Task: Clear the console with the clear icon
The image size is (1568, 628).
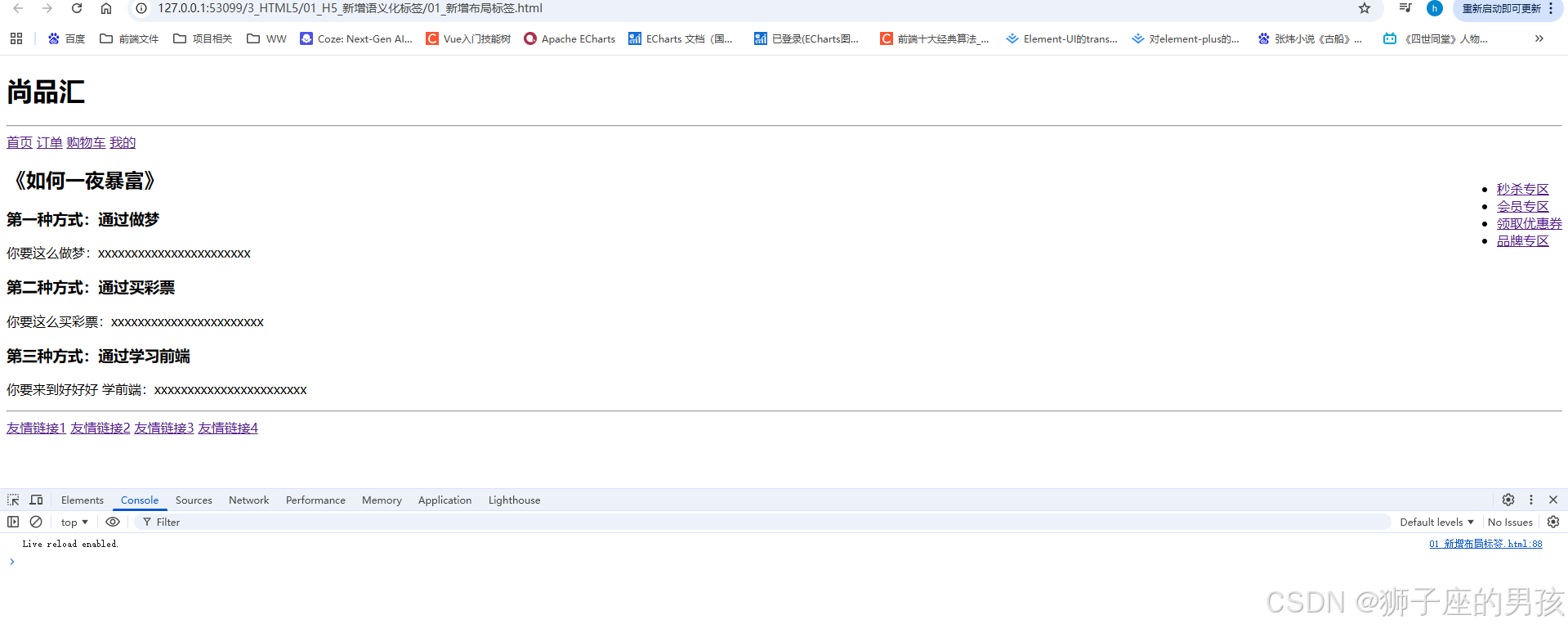Action: (x=36, y=522)
